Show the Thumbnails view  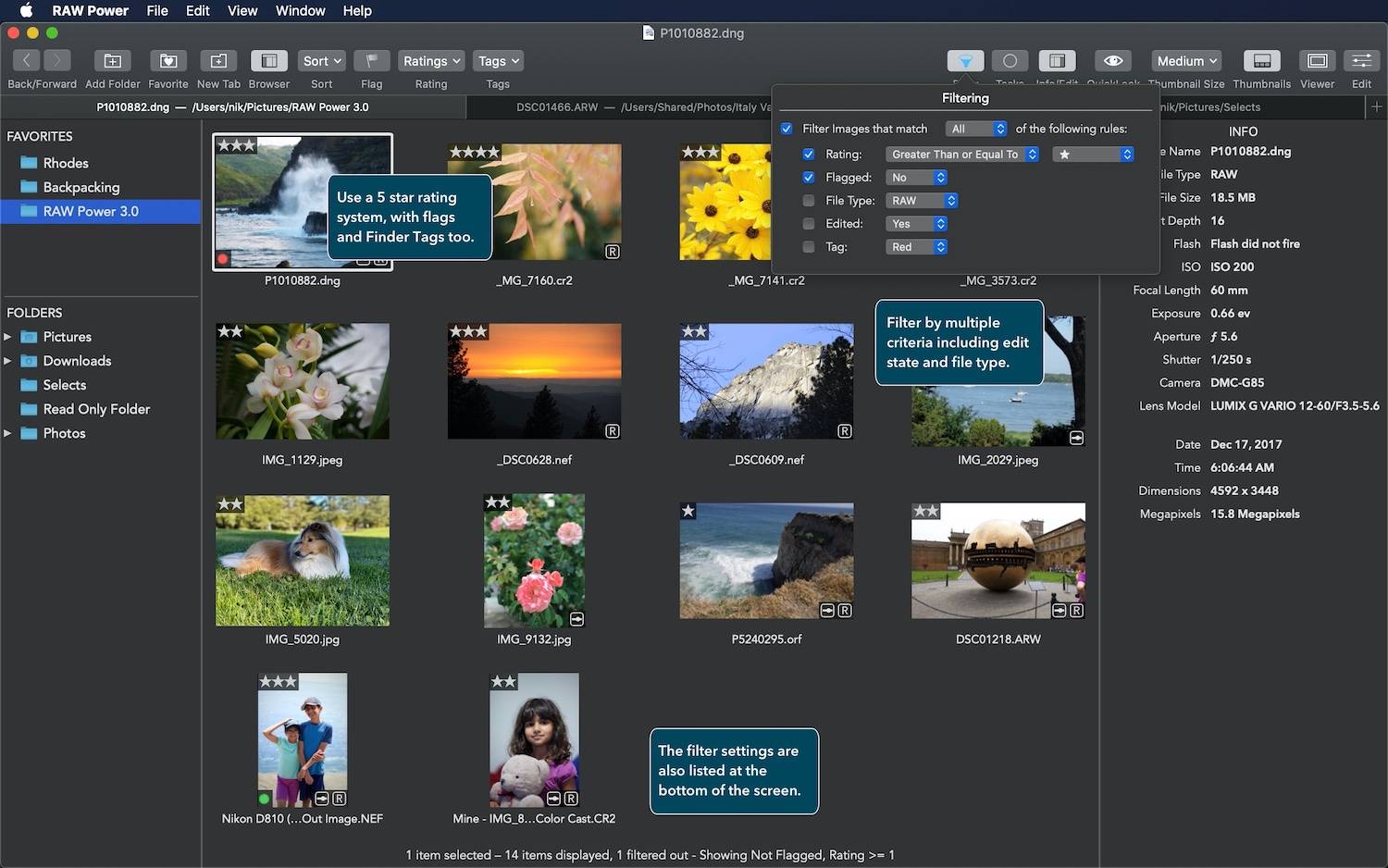click(1261, 60)
